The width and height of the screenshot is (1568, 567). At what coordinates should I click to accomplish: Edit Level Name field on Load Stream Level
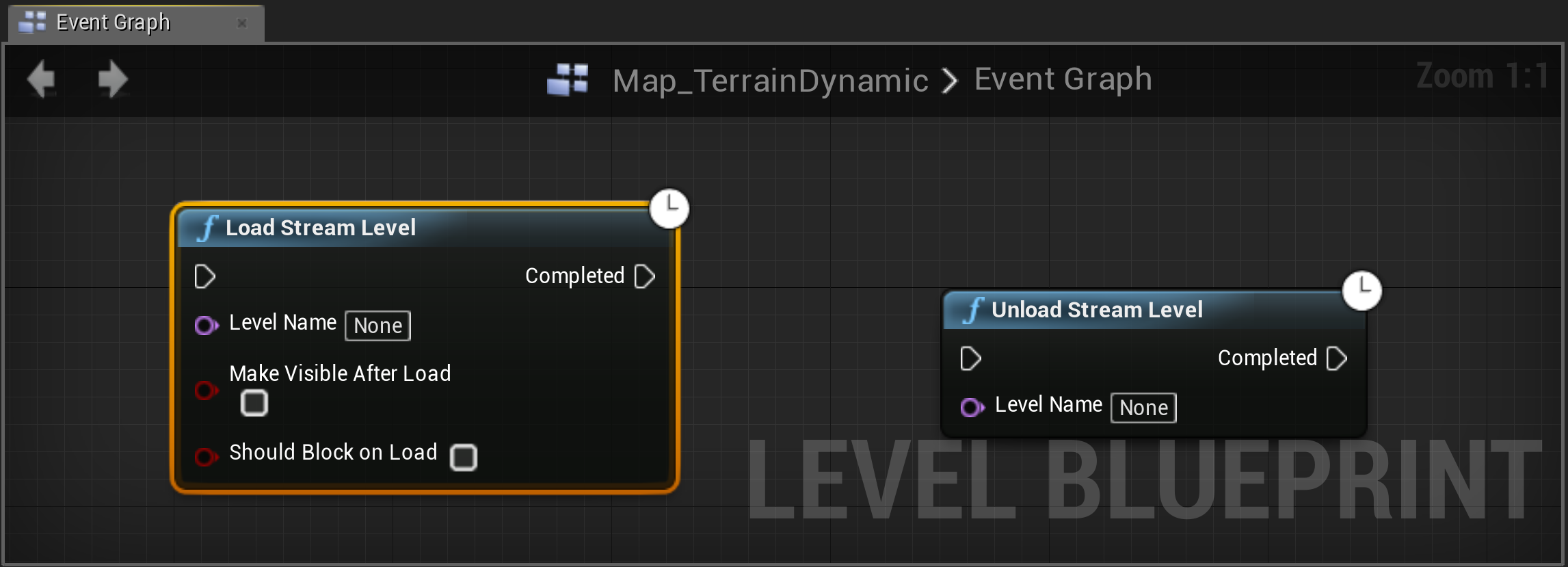[x=378, y=326]
